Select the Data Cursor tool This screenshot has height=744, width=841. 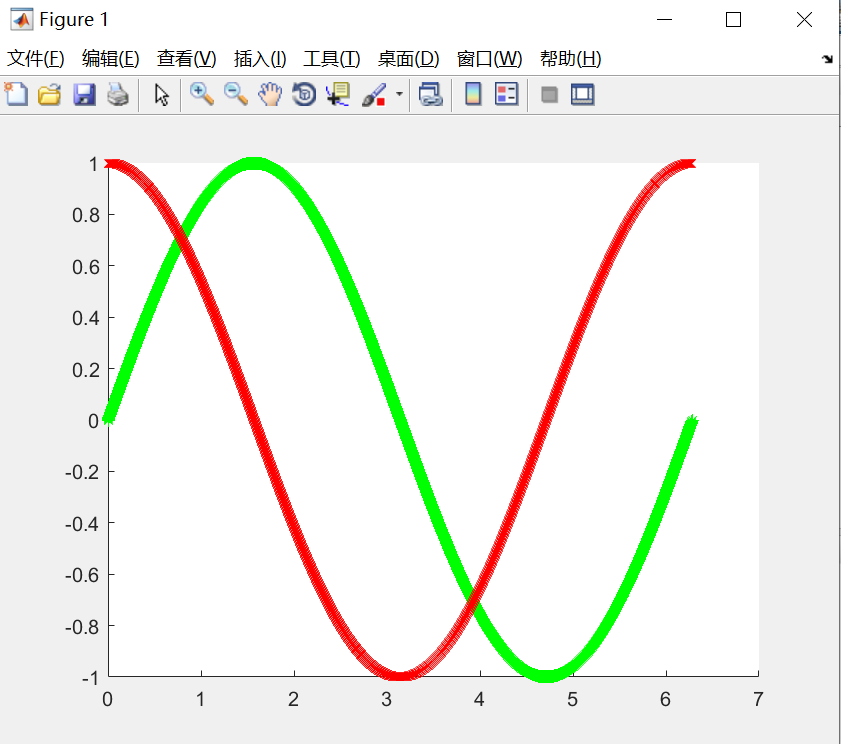tap(338, 94)
